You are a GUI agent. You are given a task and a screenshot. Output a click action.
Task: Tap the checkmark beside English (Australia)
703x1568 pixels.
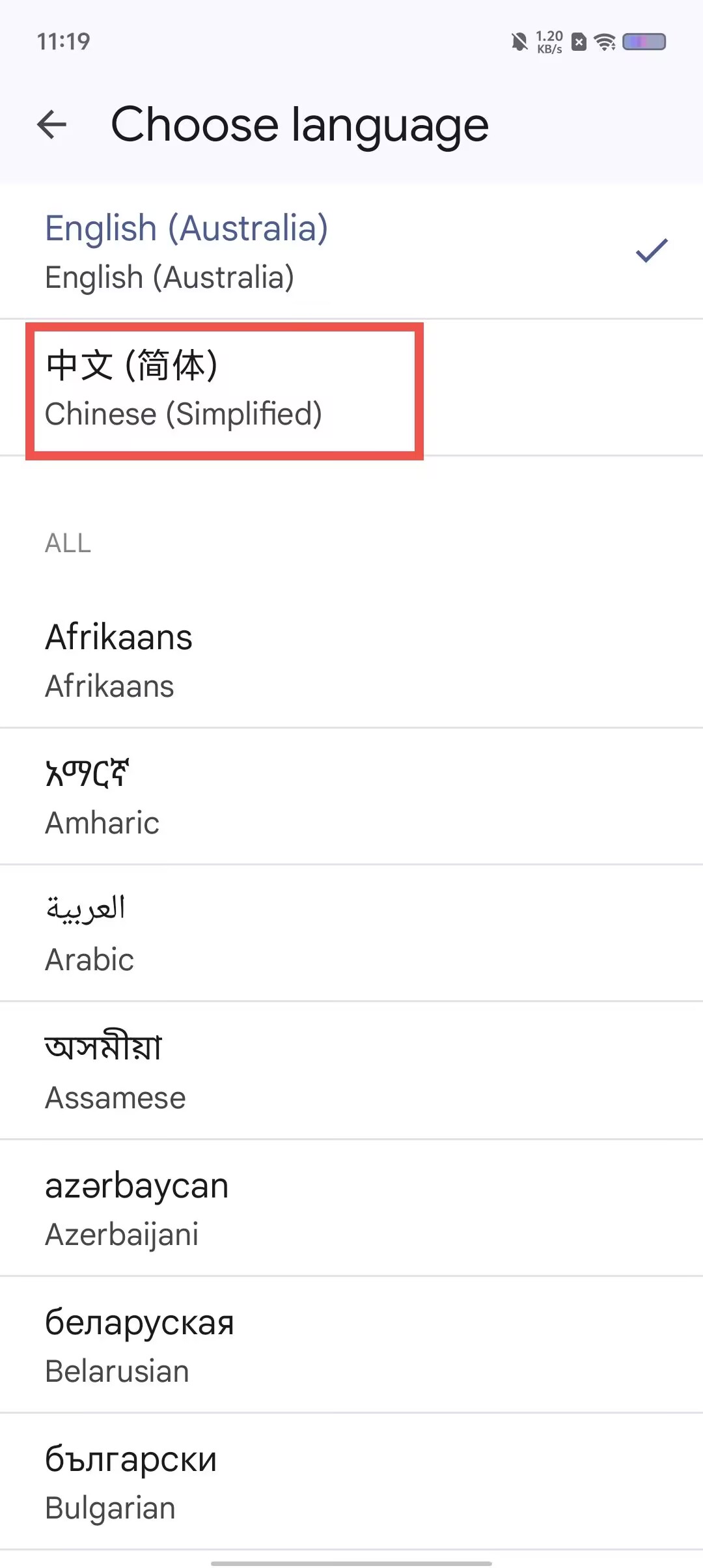tap(652, 251)
